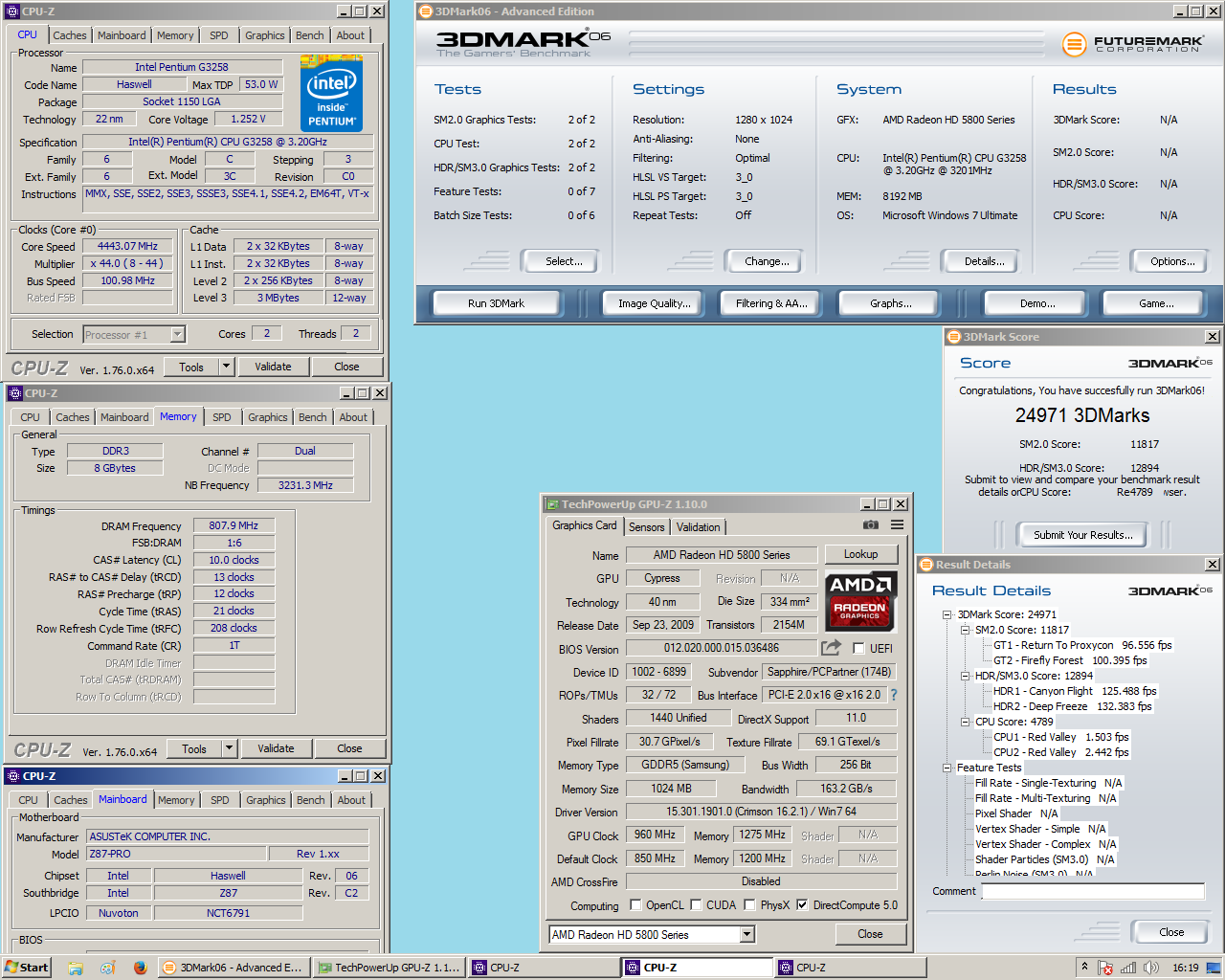
Task: Click the GPU-Z screenshot camera icon
Action: (x=870, y=525)
